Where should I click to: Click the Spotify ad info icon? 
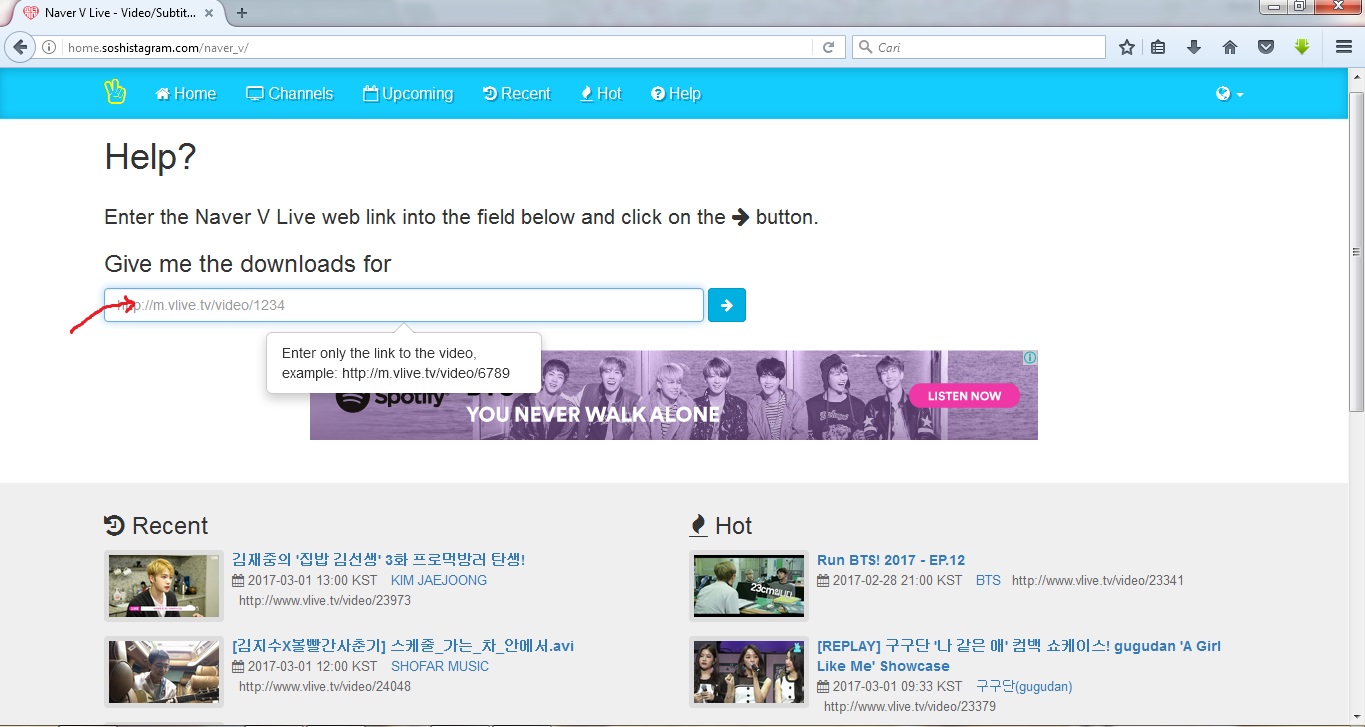1030,357
